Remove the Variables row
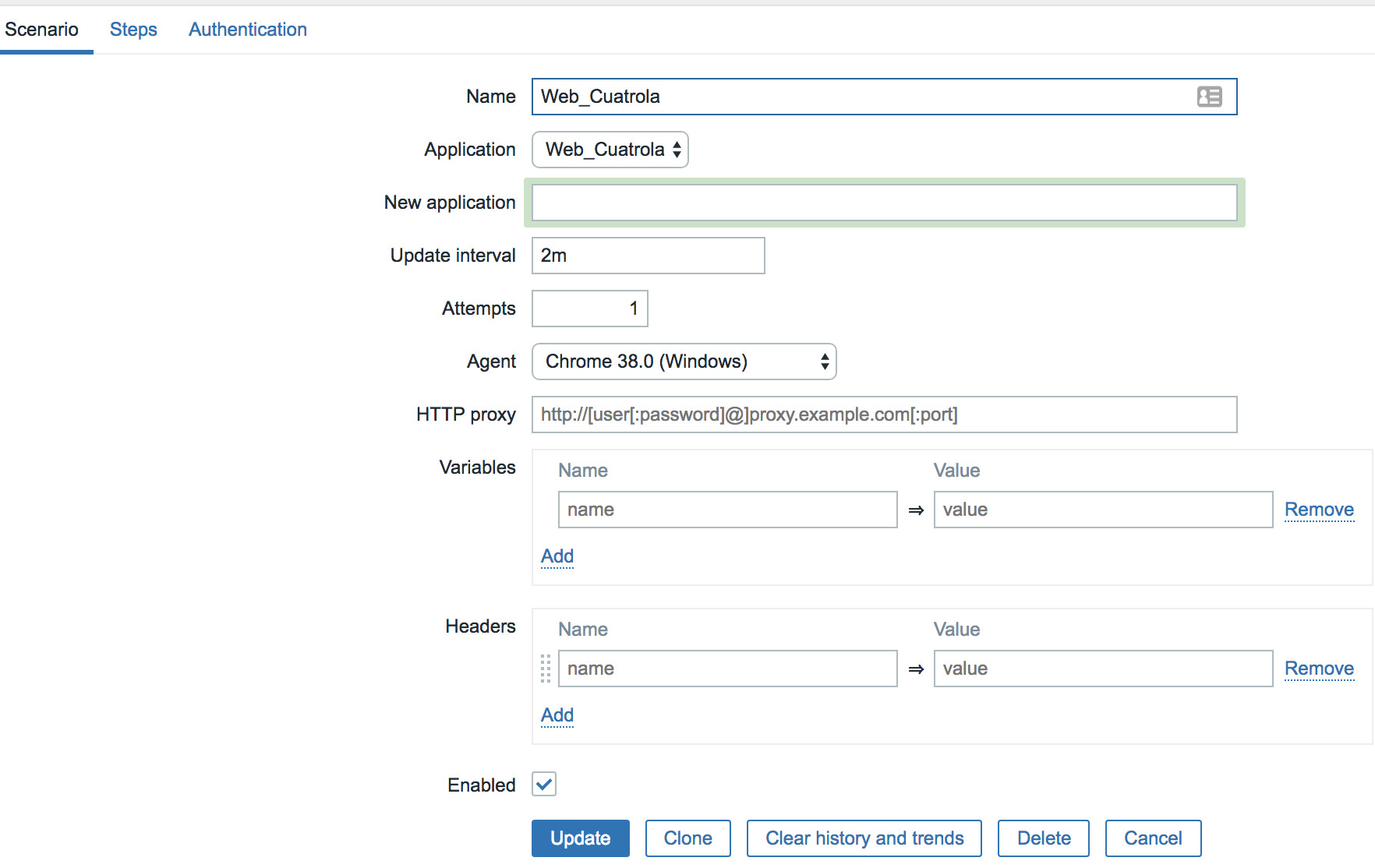1375x868 pixels. tap(1319, 510)
